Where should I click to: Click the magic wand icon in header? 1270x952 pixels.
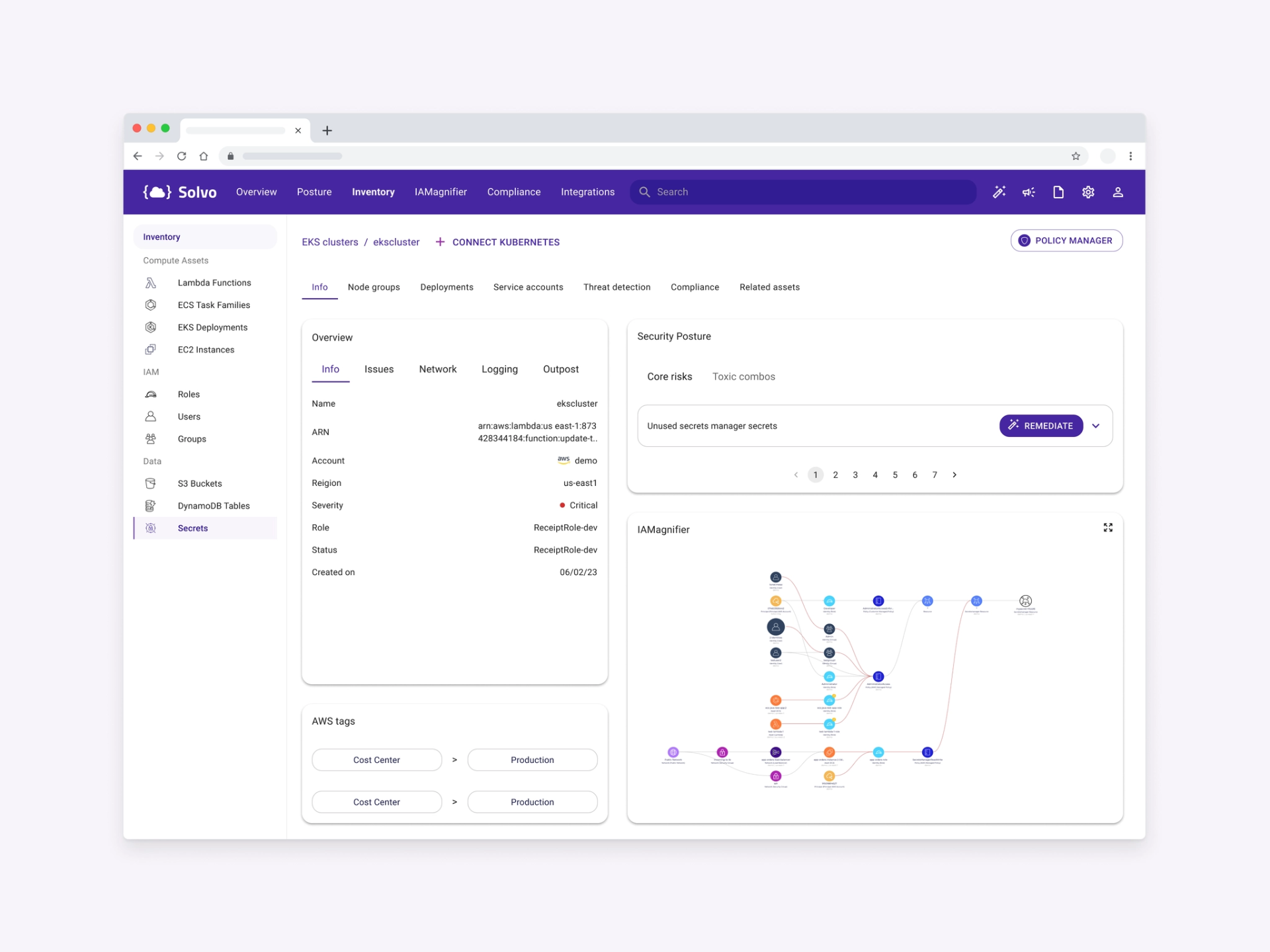point(999,192)
